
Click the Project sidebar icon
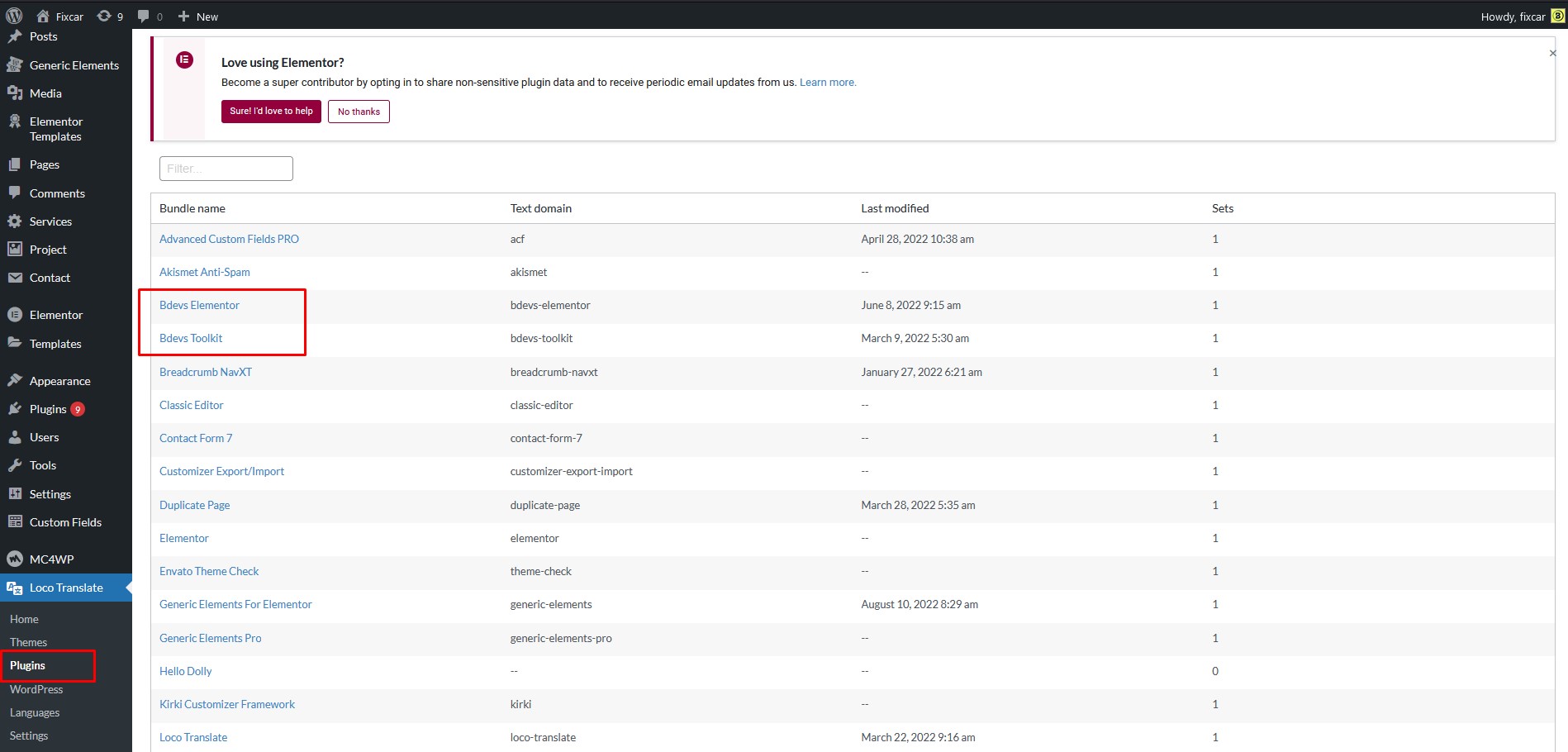[15, 249]
